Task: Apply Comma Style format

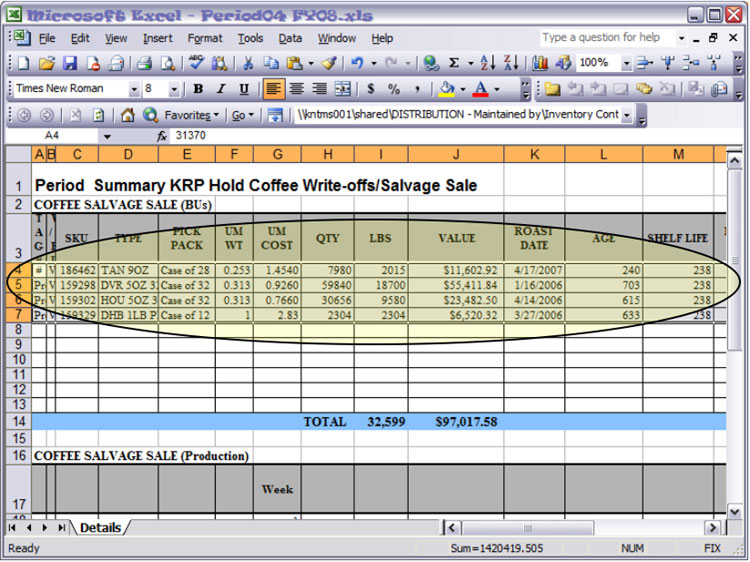Action: [x=418, y=89]
